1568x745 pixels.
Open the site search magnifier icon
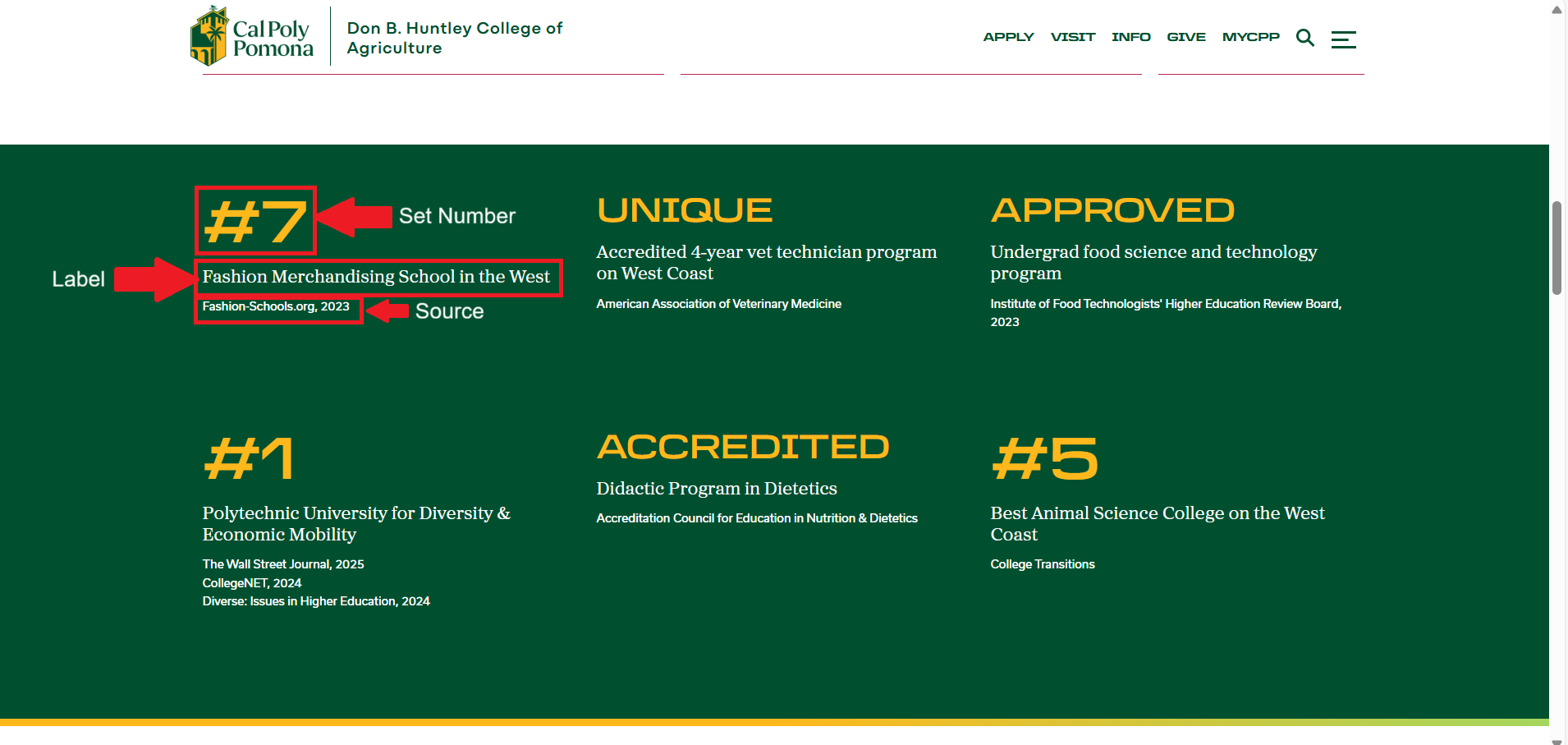pos(1304,38)
